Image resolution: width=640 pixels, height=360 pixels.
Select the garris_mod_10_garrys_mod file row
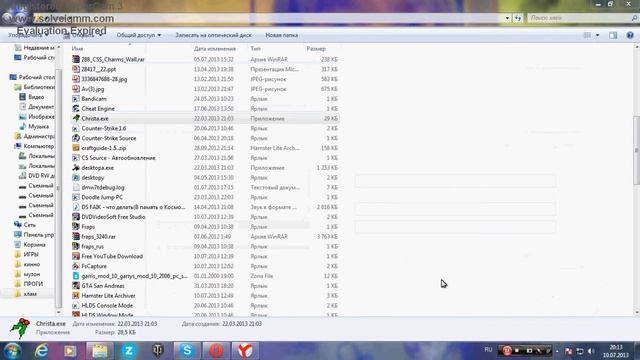205,276
